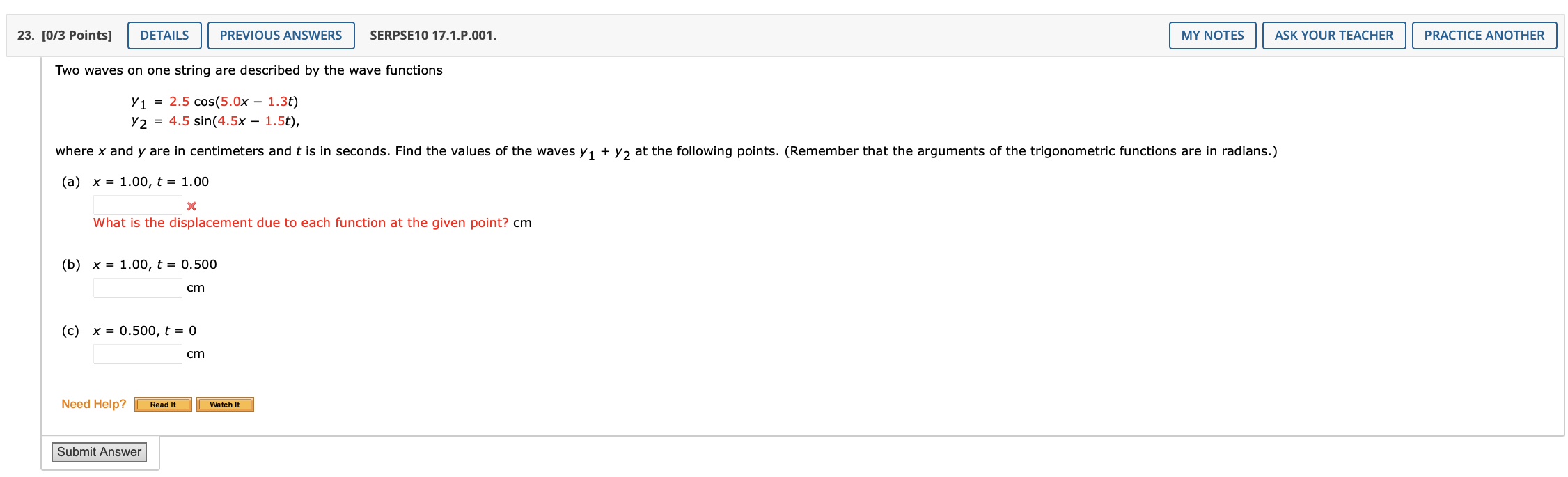Click the answer field for part (c)
The image size is (1568, 477).
pyautogui.click(x=137, y=353)
